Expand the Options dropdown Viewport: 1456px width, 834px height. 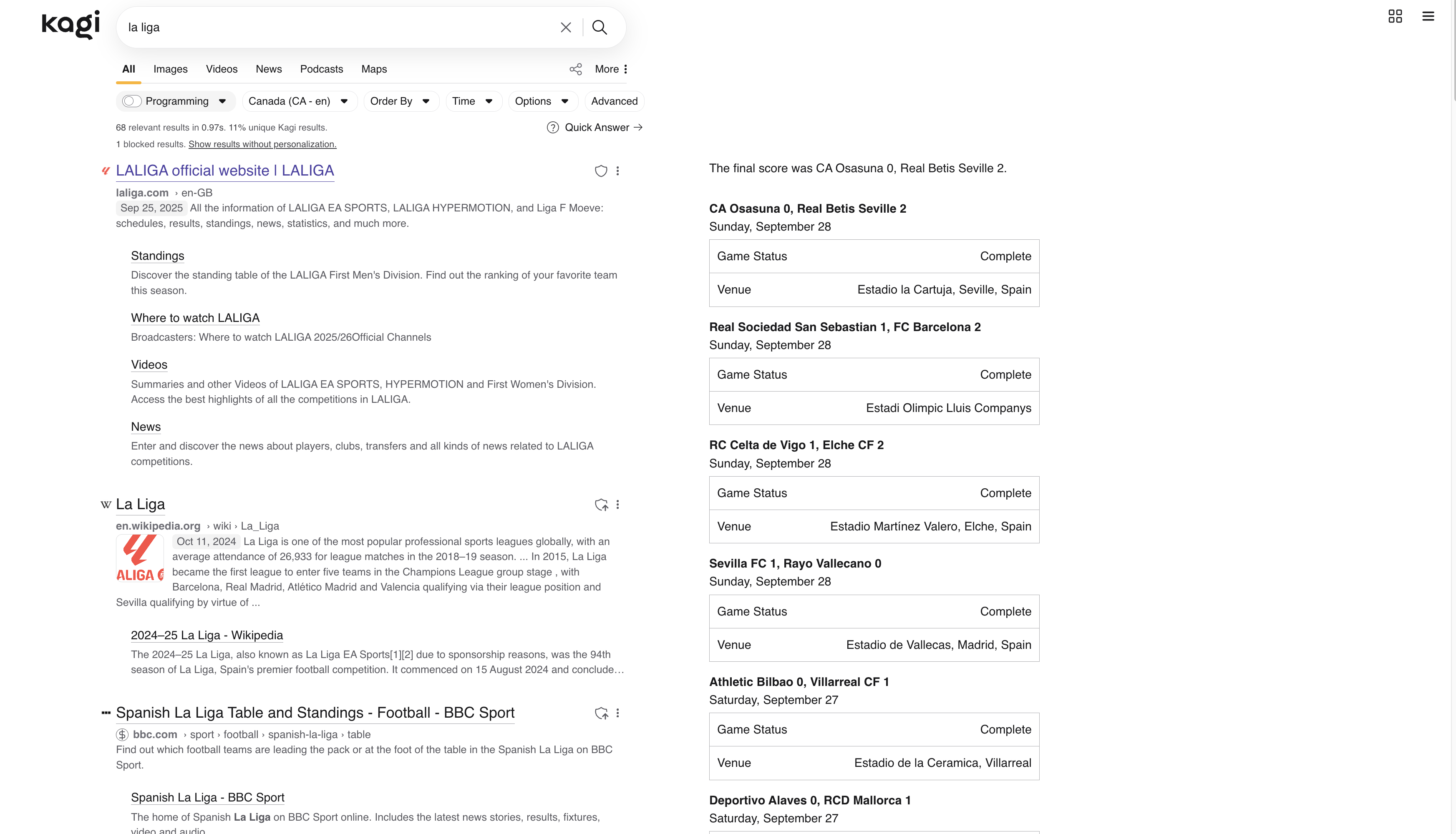(542, 101)
